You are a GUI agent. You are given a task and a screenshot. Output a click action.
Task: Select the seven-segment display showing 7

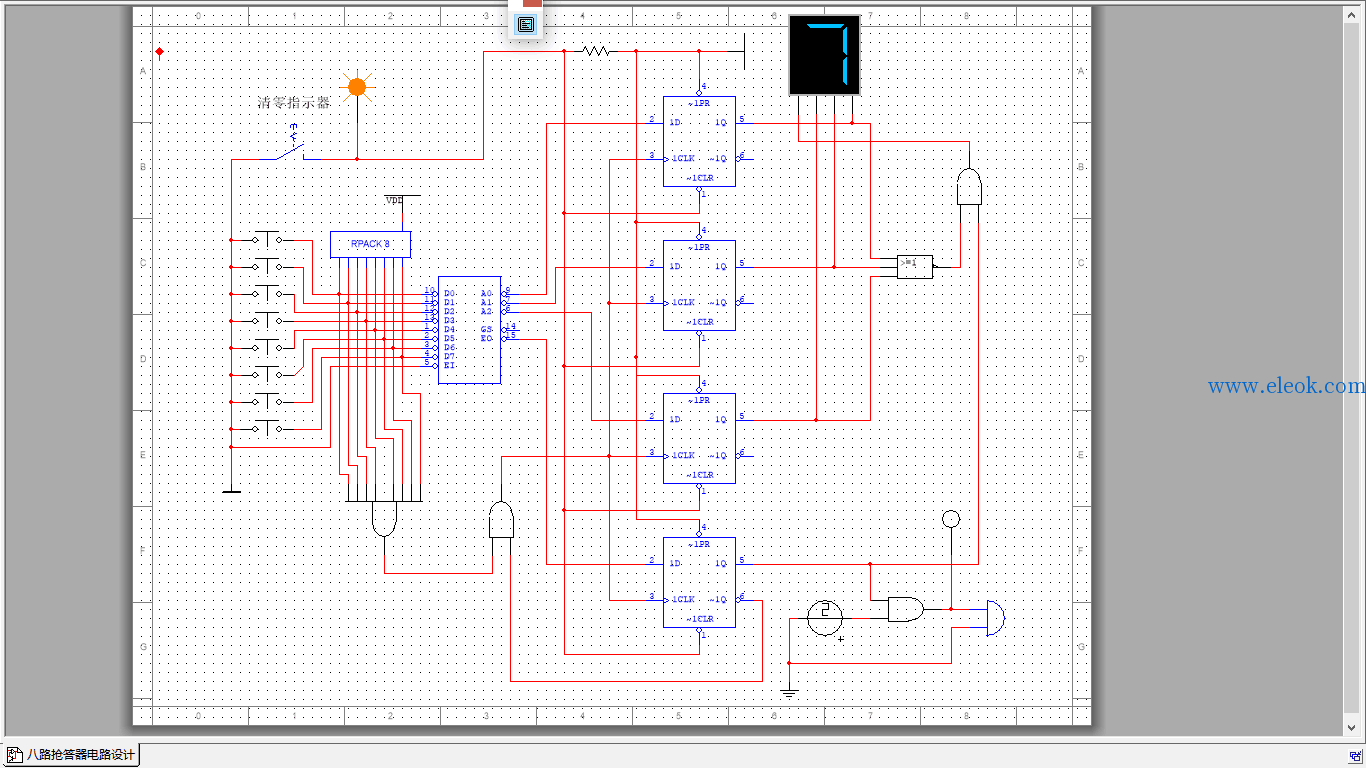pyautogui.click(x=824, y=54)
